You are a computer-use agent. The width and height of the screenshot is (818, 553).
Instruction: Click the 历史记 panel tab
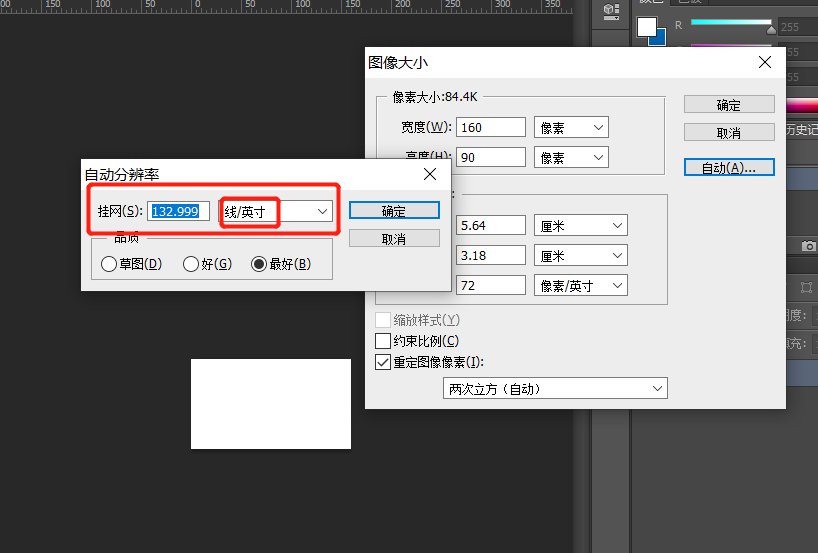802,130
